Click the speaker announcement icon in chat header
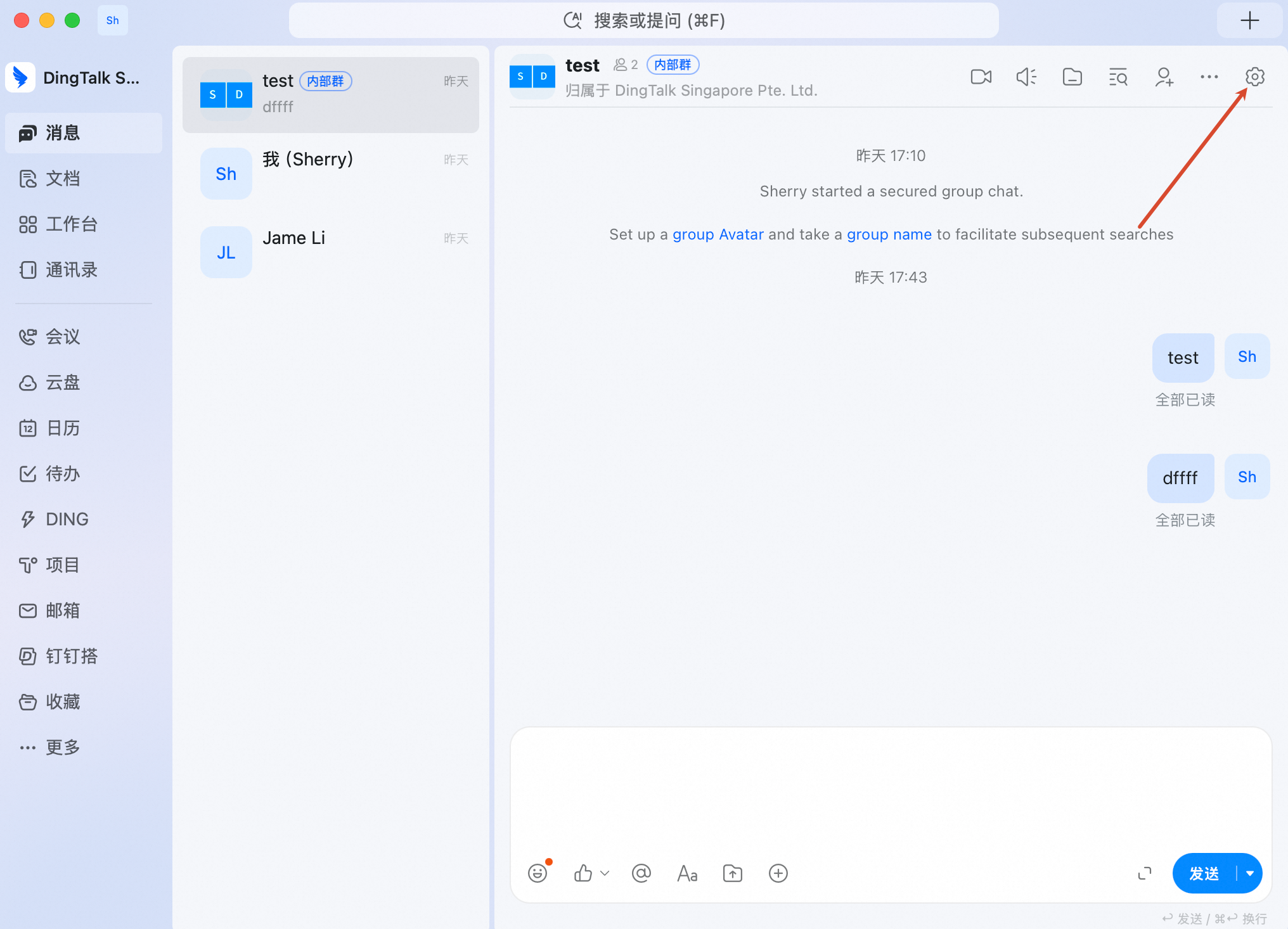This screenshot has height=929, width=1288. [x=1026, y=77]
